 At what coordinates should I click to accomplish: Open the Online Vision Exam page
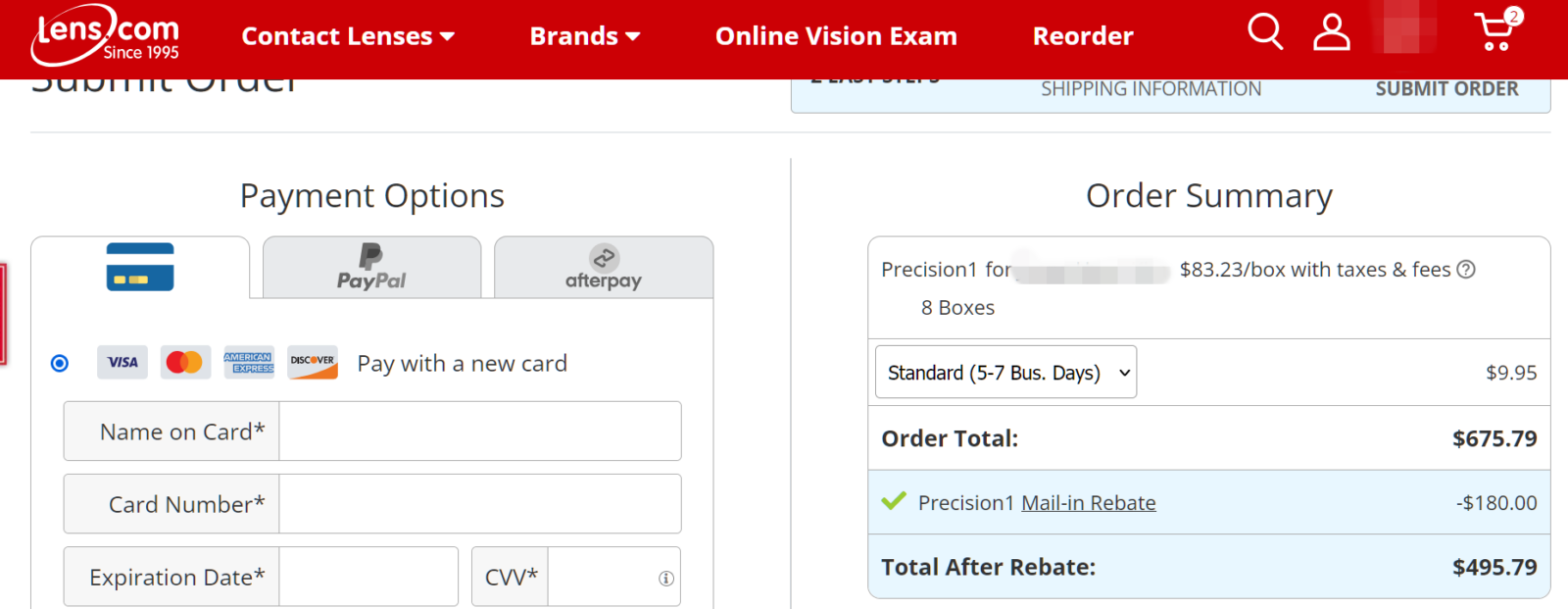click(x=836, y=36)
